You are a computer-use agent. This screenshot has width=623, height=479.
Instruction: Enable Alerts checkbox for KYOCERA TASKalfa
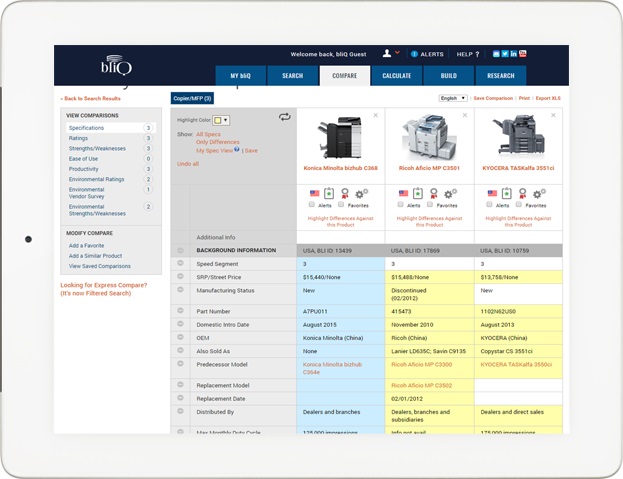490,204
